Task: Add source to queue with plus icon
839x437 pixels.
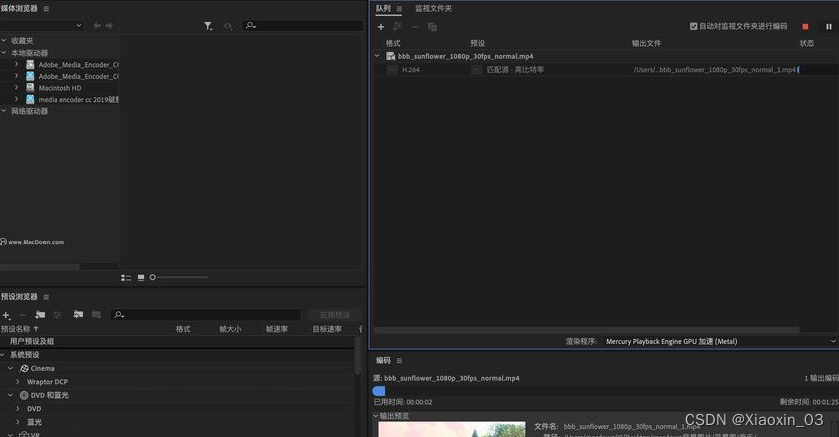Action: click(x=381, y=27)
